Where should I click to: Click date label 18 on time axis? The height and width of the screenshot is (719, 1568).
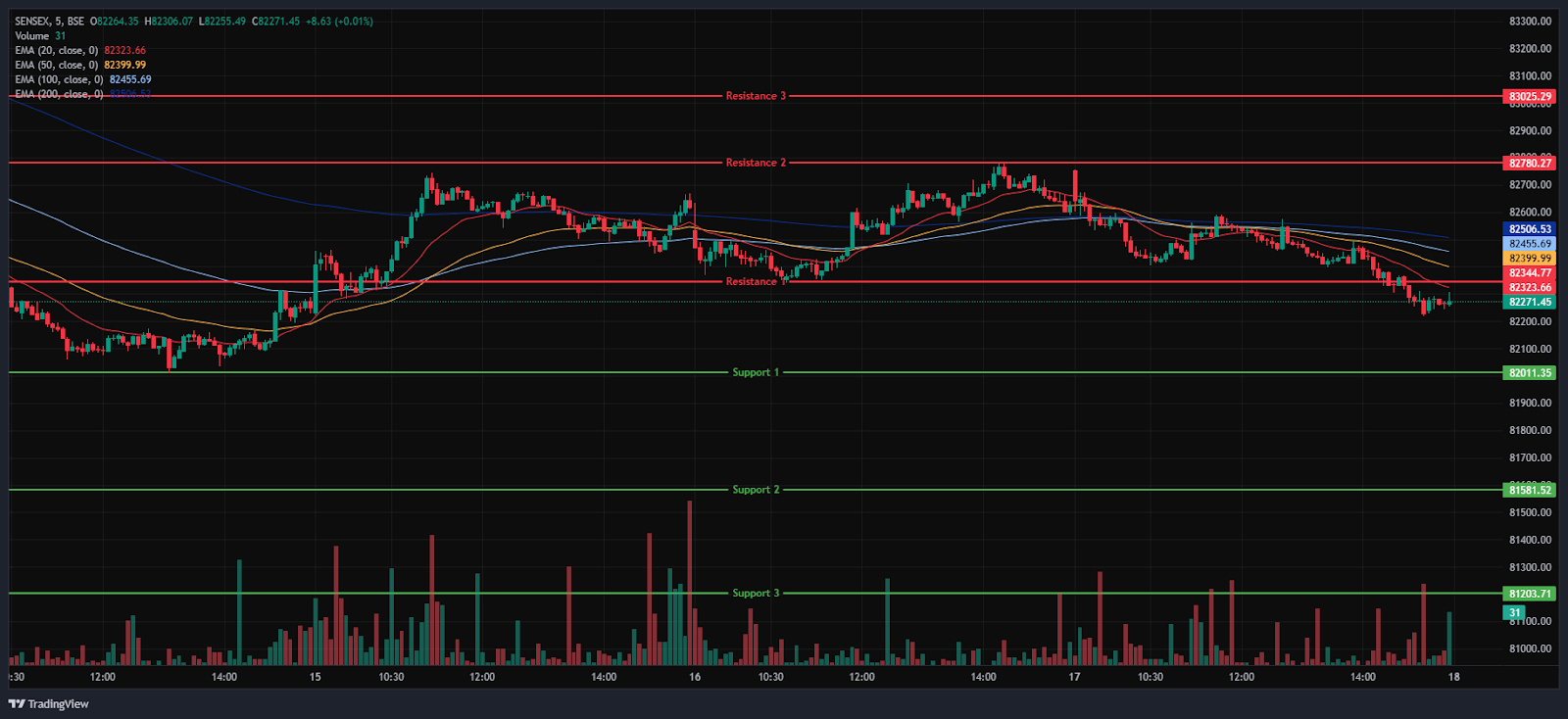[x=1454, y=677]
